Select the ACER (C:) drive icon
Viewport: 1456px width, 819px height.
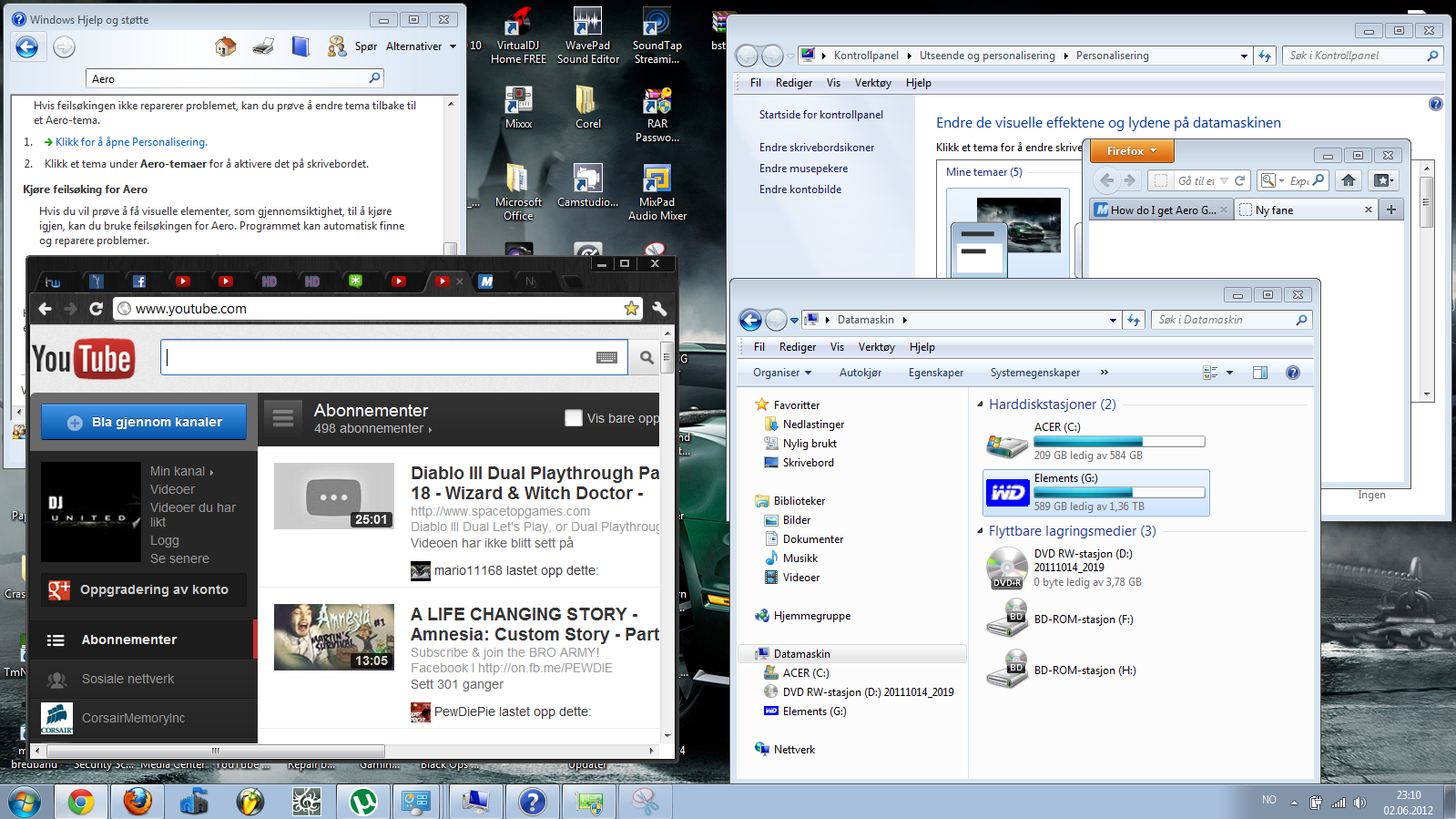[1007, 445]
